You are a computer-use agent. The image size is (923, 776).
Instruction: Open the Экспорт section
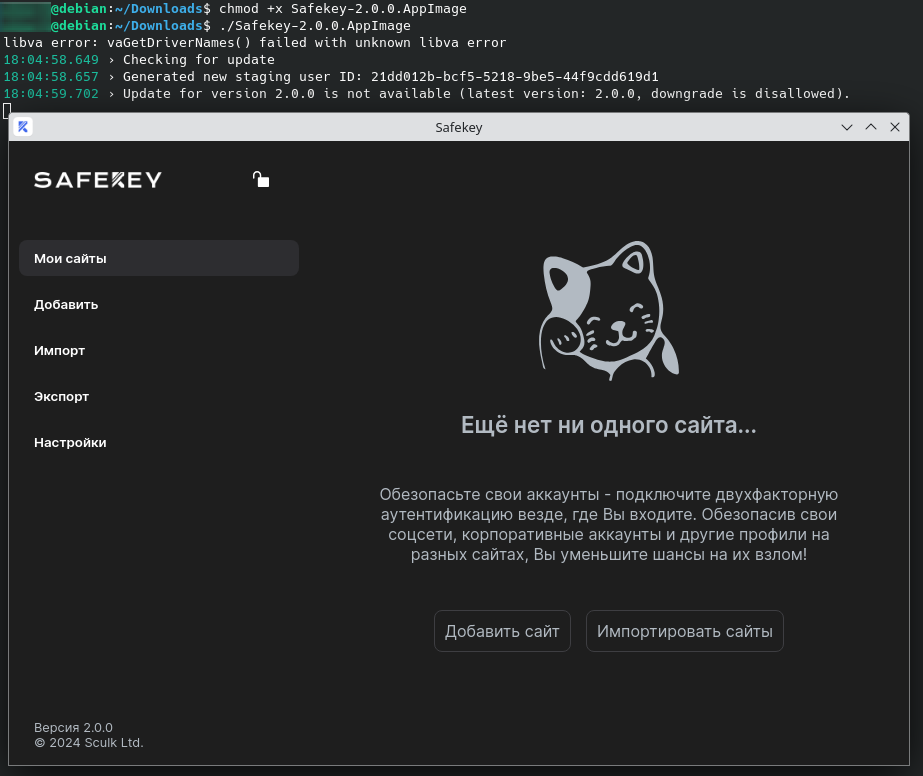click(x=61, y=396)
